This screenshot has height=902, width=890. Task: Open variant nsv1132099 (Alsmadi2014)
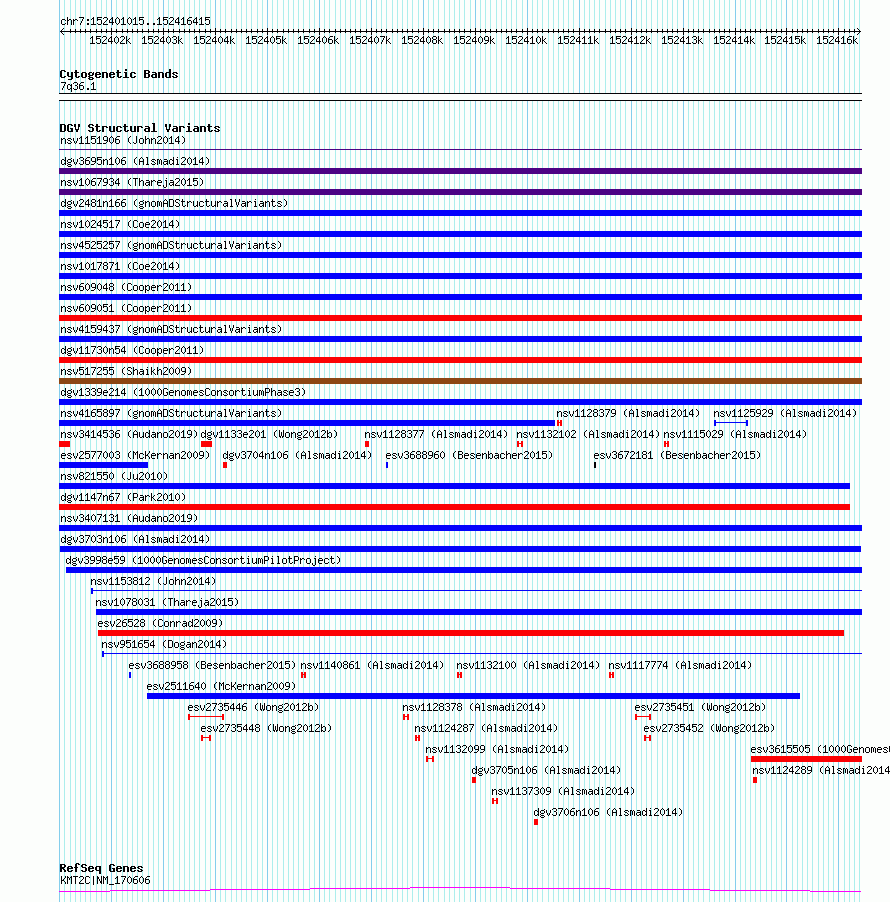(497, 749)
